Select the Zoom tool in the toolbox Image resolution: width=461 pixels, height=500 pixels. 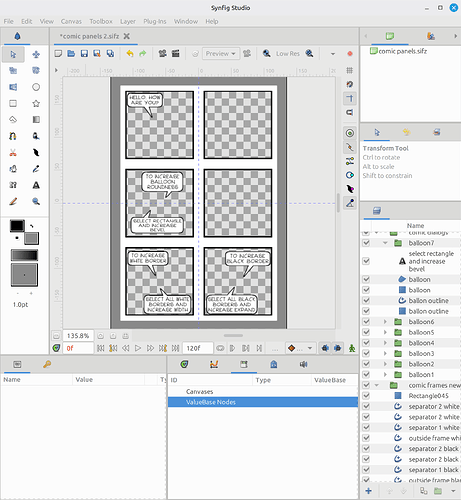point(36,201)
